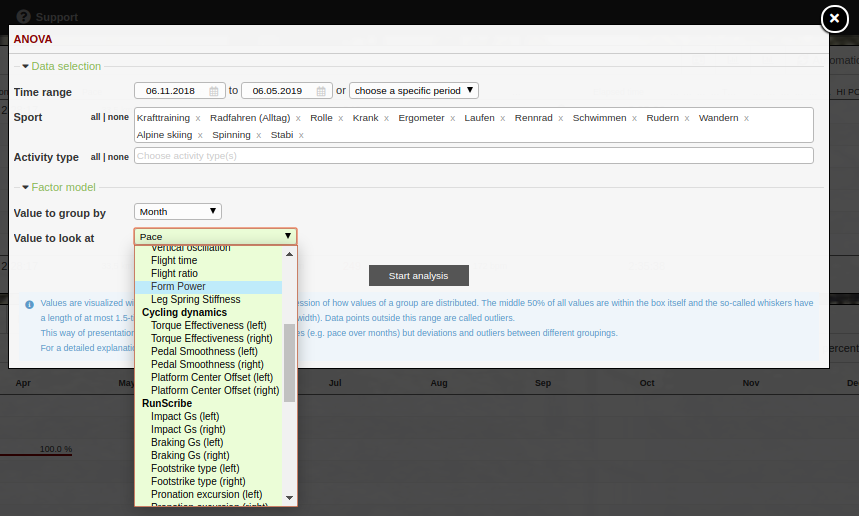The height and width of the screenshot is (516, 859).
Task: Start the ANOVA analysis
Action: [419, 276]
